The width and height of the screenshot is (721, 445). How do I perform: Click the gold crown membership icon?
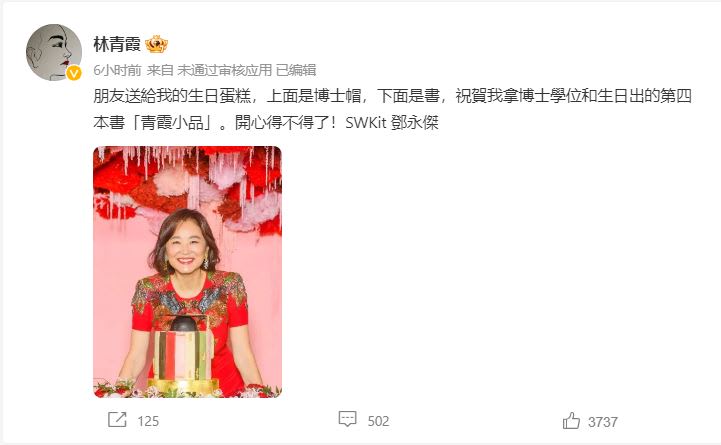coord(156,44)
